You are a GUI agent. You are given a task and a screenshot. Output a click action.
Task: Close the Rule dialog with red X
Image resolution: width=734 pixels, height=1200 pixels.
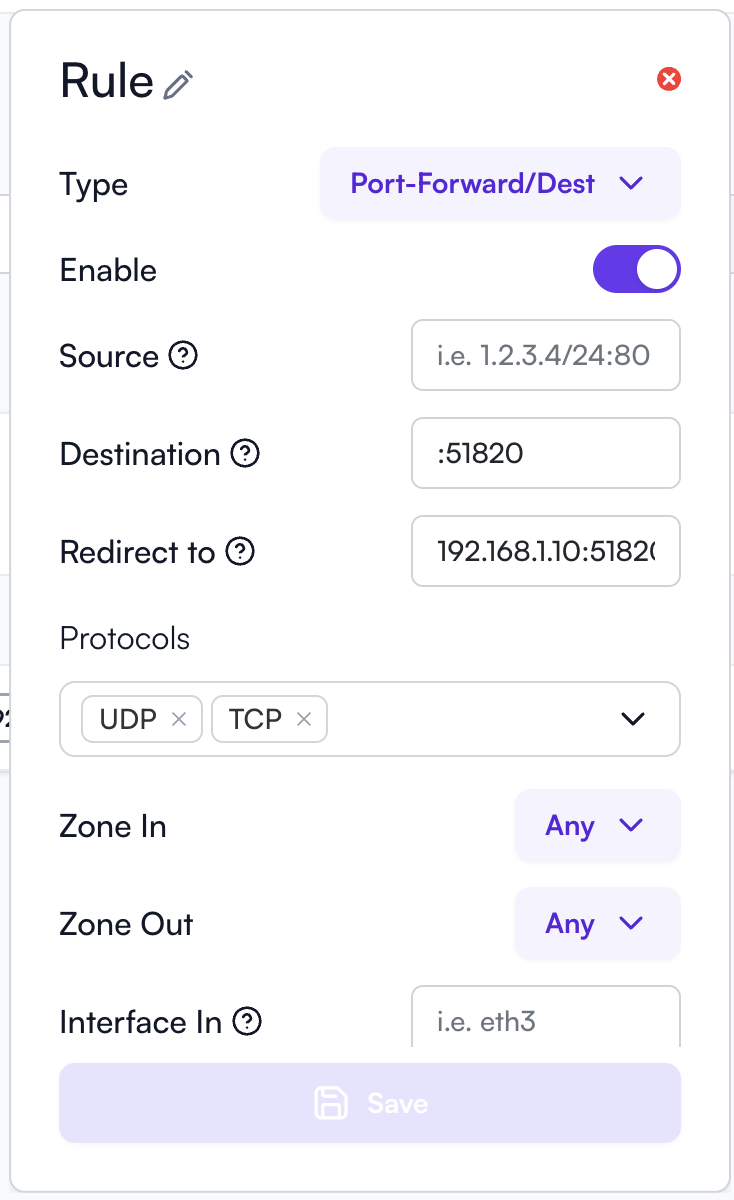click(669, 79)
